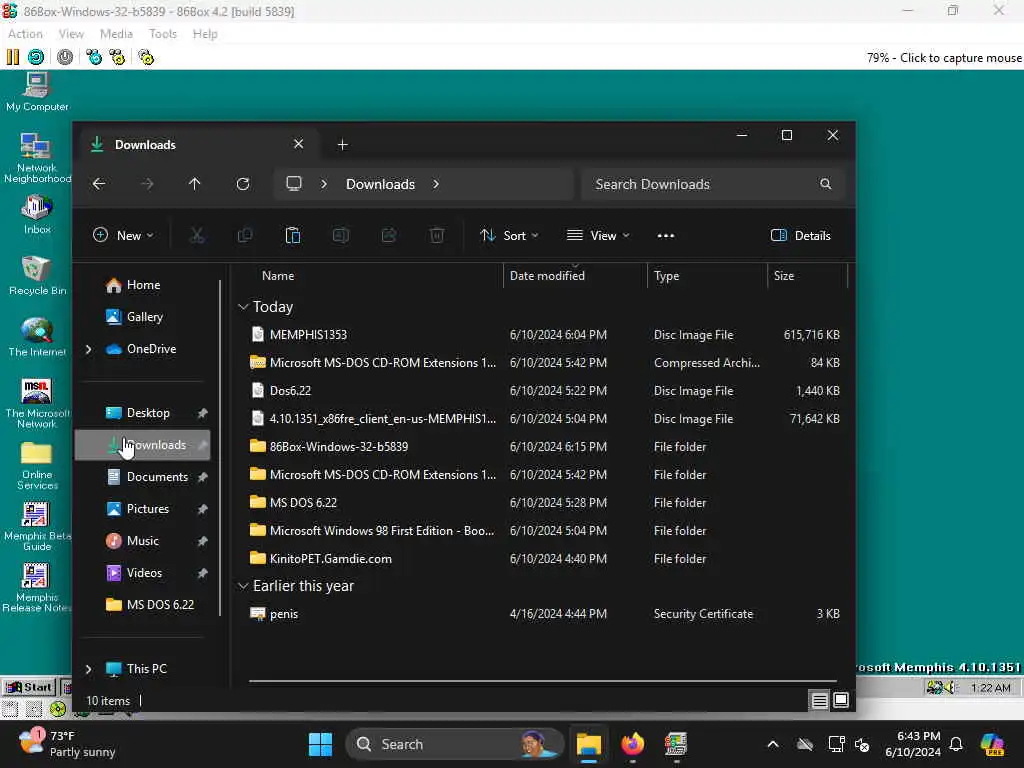Select My Computer desktop icon in Memphis
Image resolution: width=1024 pixels, height=768 pixels.
click(37, 92)
